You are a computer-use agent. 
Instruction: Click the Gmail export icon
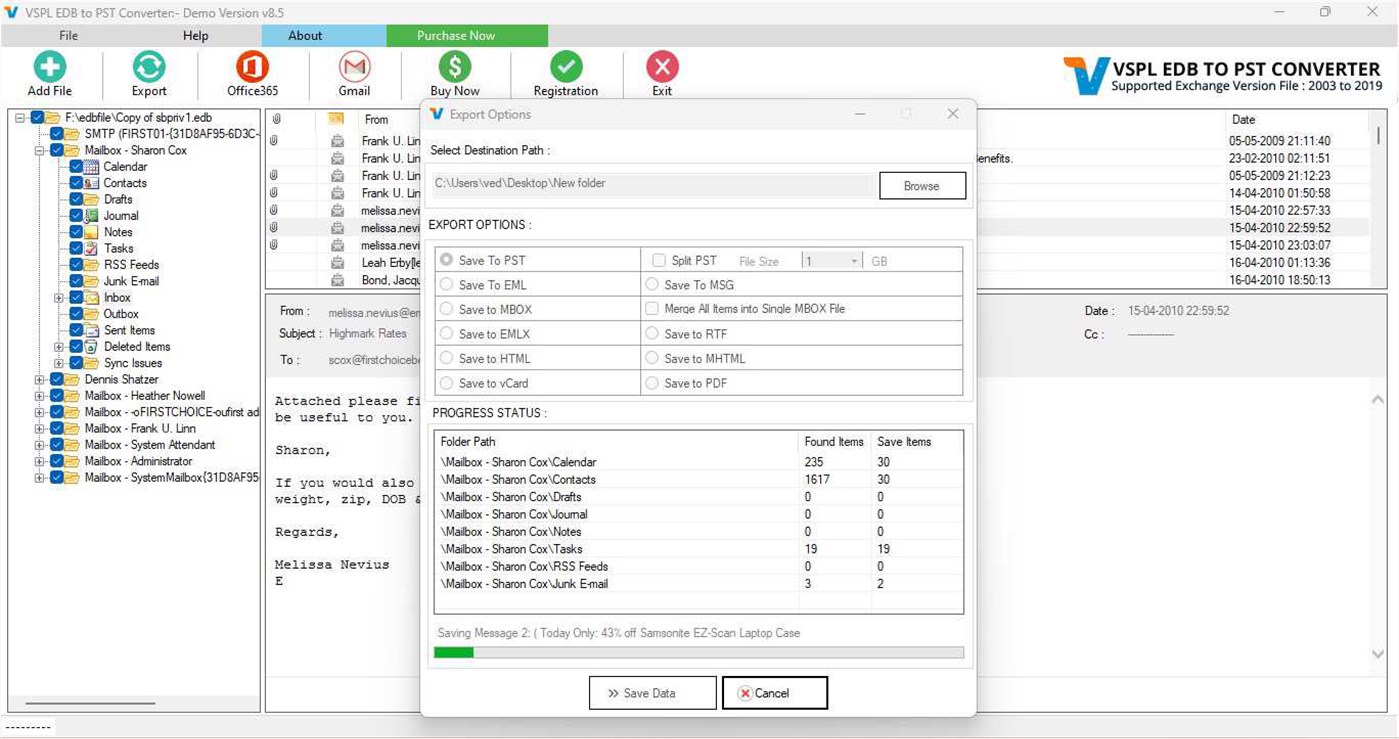click(x=353, y=68)
